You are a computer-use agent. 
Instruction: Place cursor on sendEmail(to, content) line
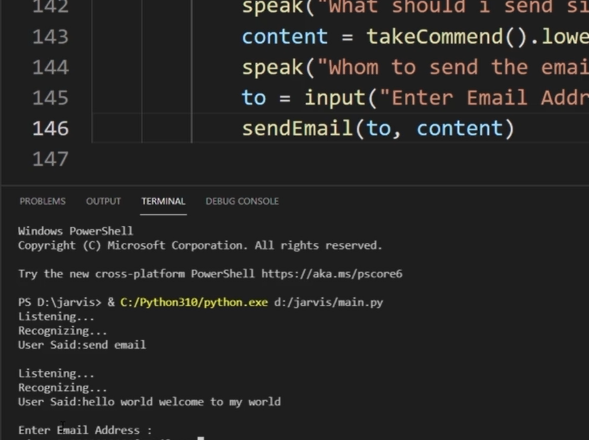pyautogui.click(x=378, y=128)
